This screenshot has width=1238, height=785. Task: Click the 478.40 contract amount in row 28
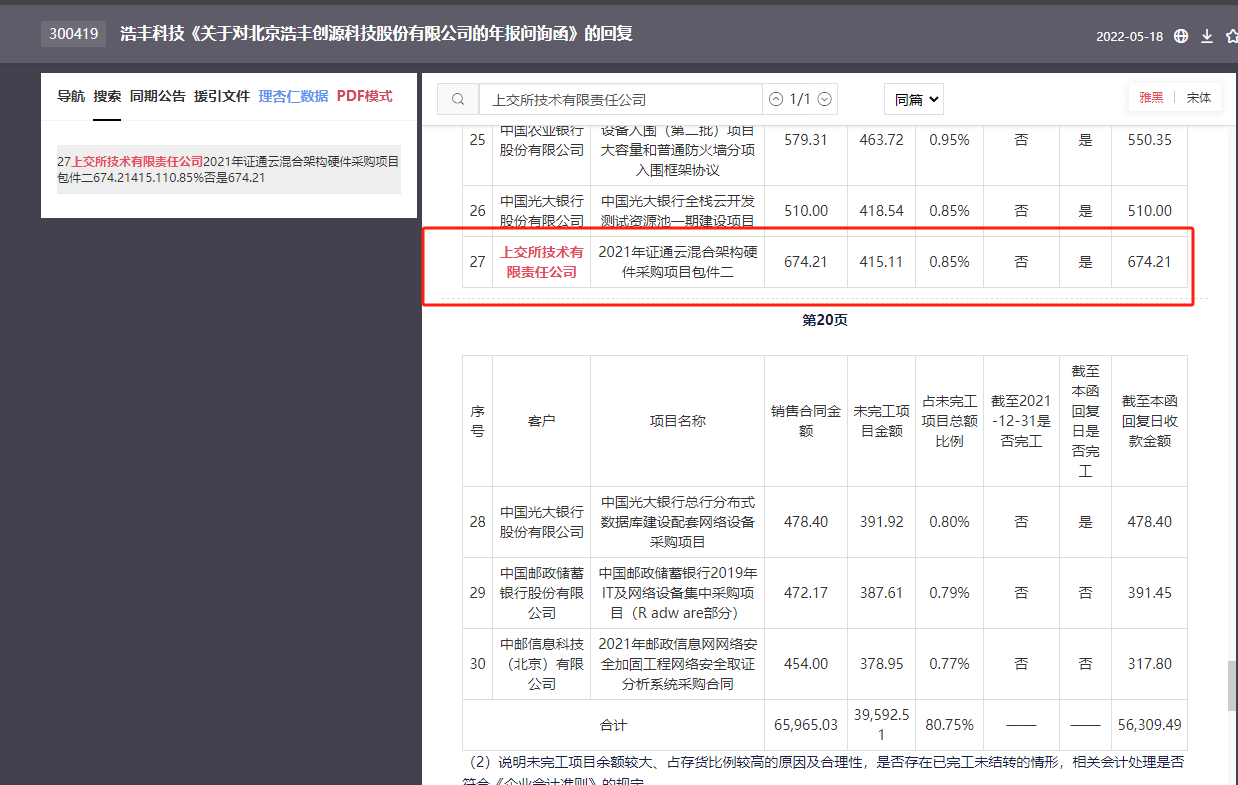[806, 522]
